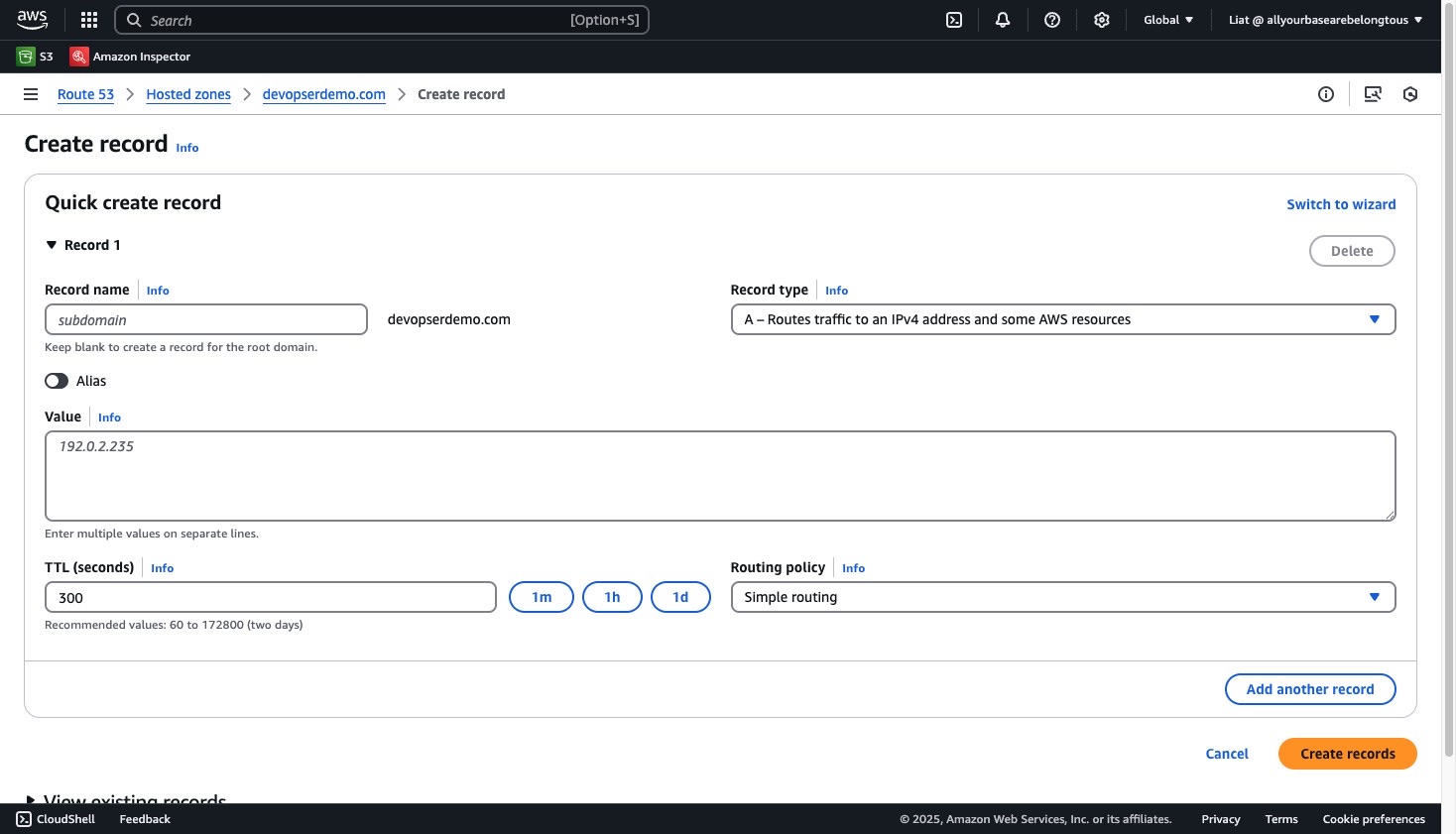Click the tutorials panel icon
The image size is (1456, 834).
[1373, 94]
